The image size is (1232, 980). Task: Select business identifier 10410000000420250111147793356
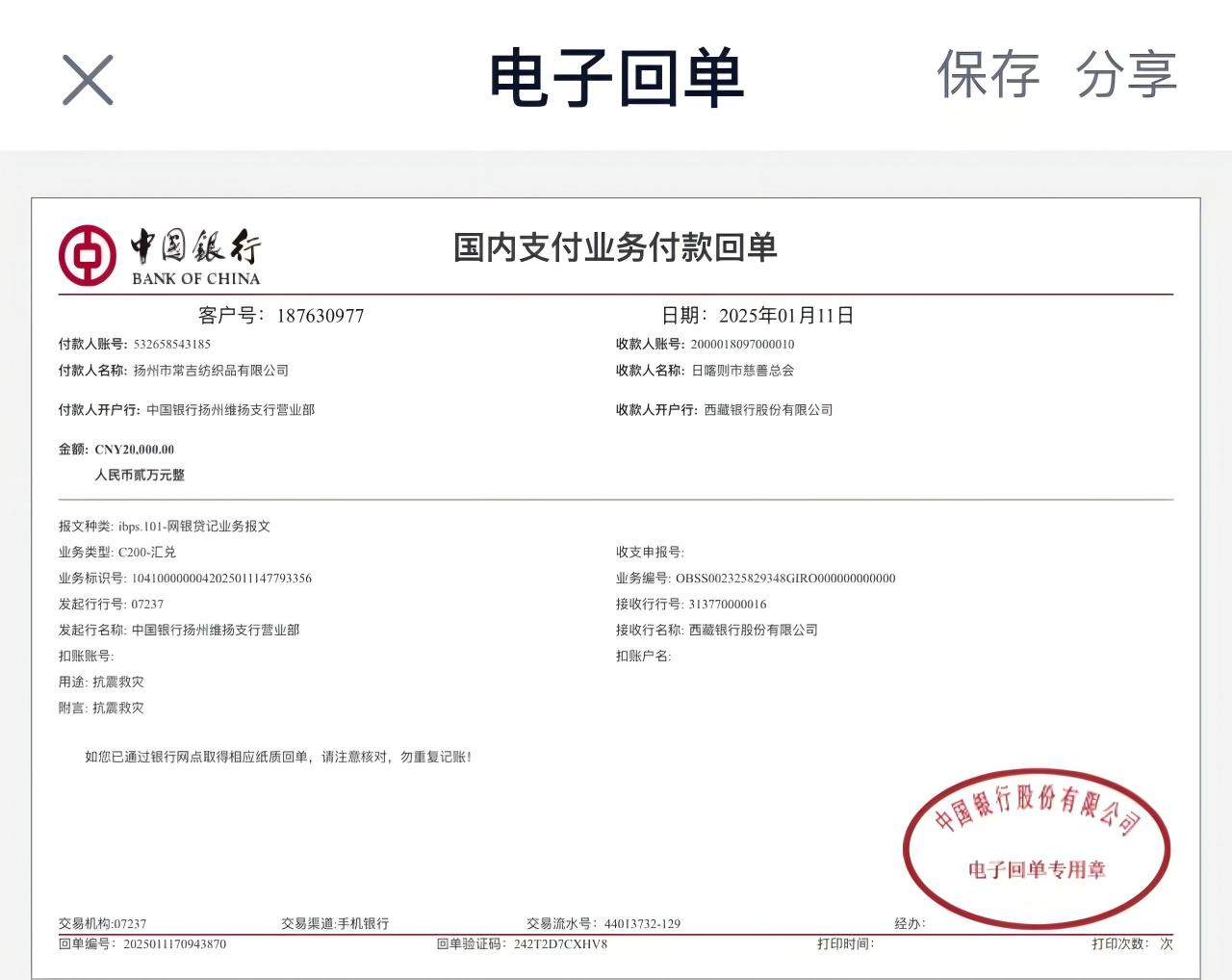[221, 579]
